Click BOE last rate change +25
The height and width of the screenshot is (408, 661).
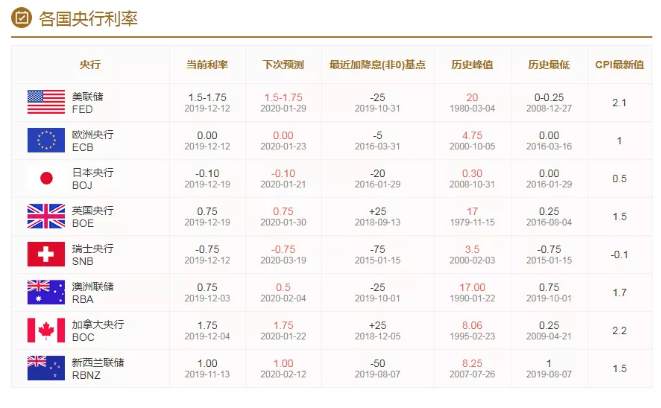pyautogui.click(x=377, y=211)
